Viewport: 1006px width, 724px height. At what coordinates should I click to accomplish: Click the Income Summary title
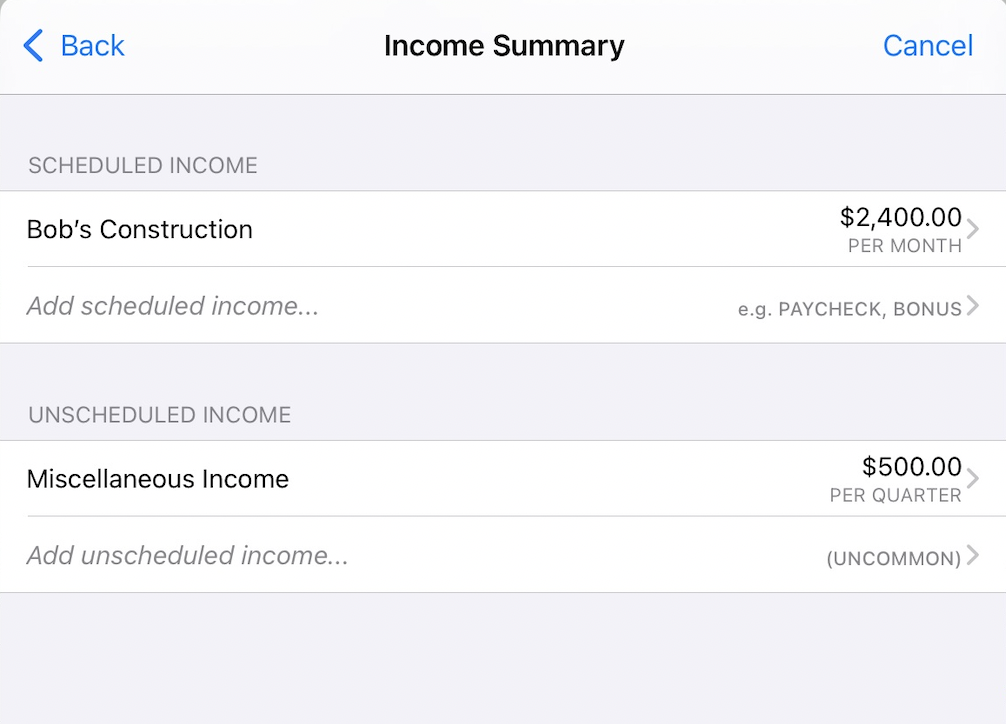click(504, 46)
